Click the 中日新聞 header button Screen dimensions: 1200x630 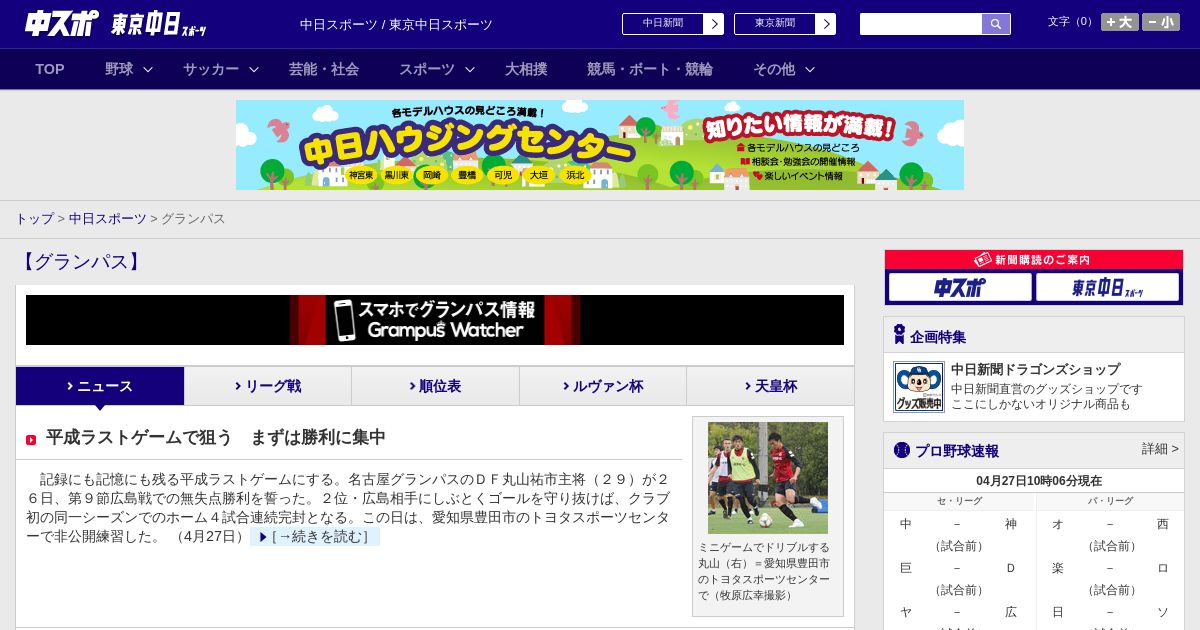coord(663,24)
